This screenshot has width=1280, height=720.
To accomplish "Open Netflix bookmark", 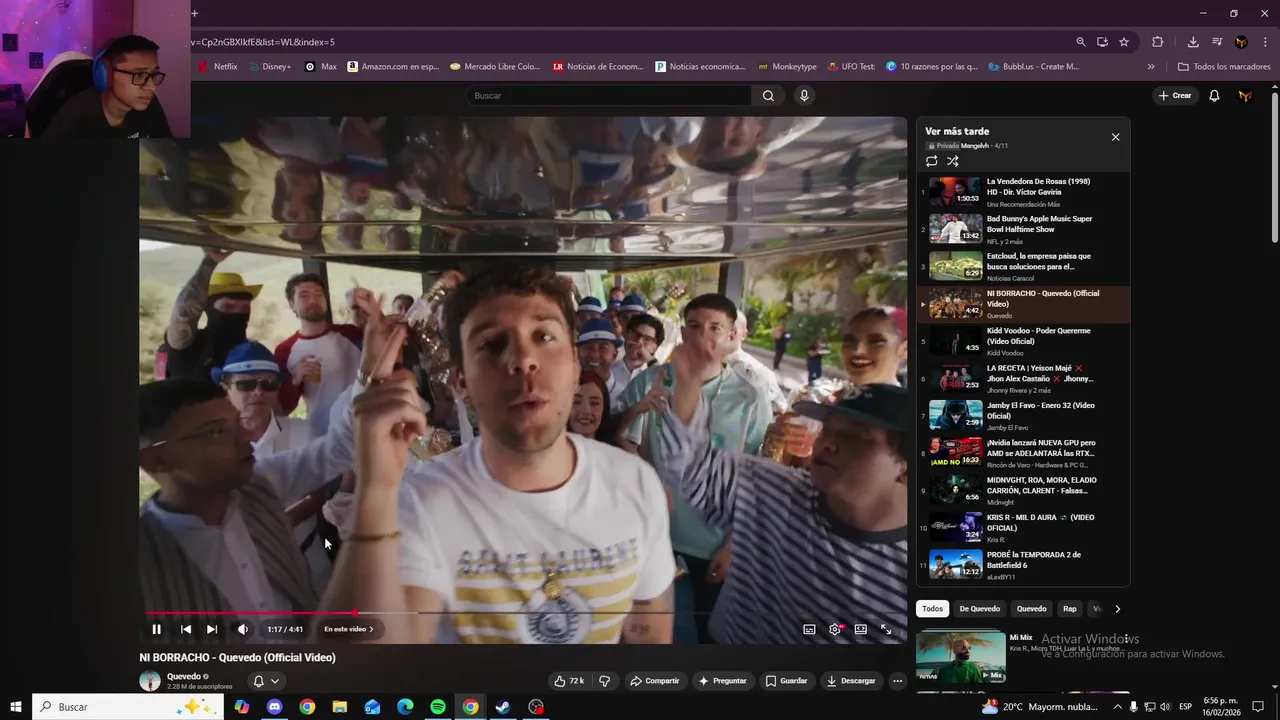I will 218,67.
